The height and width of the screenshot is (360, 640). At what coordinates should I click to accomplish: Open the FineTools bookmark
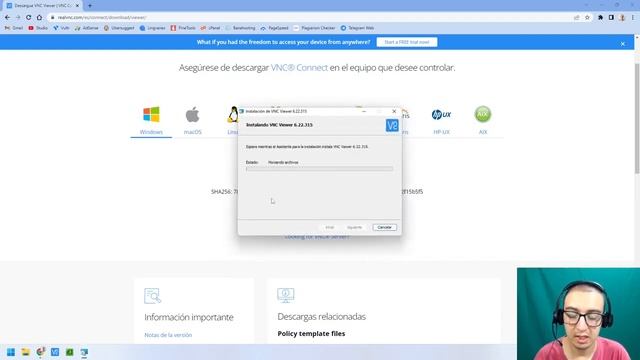pos(183,28)
